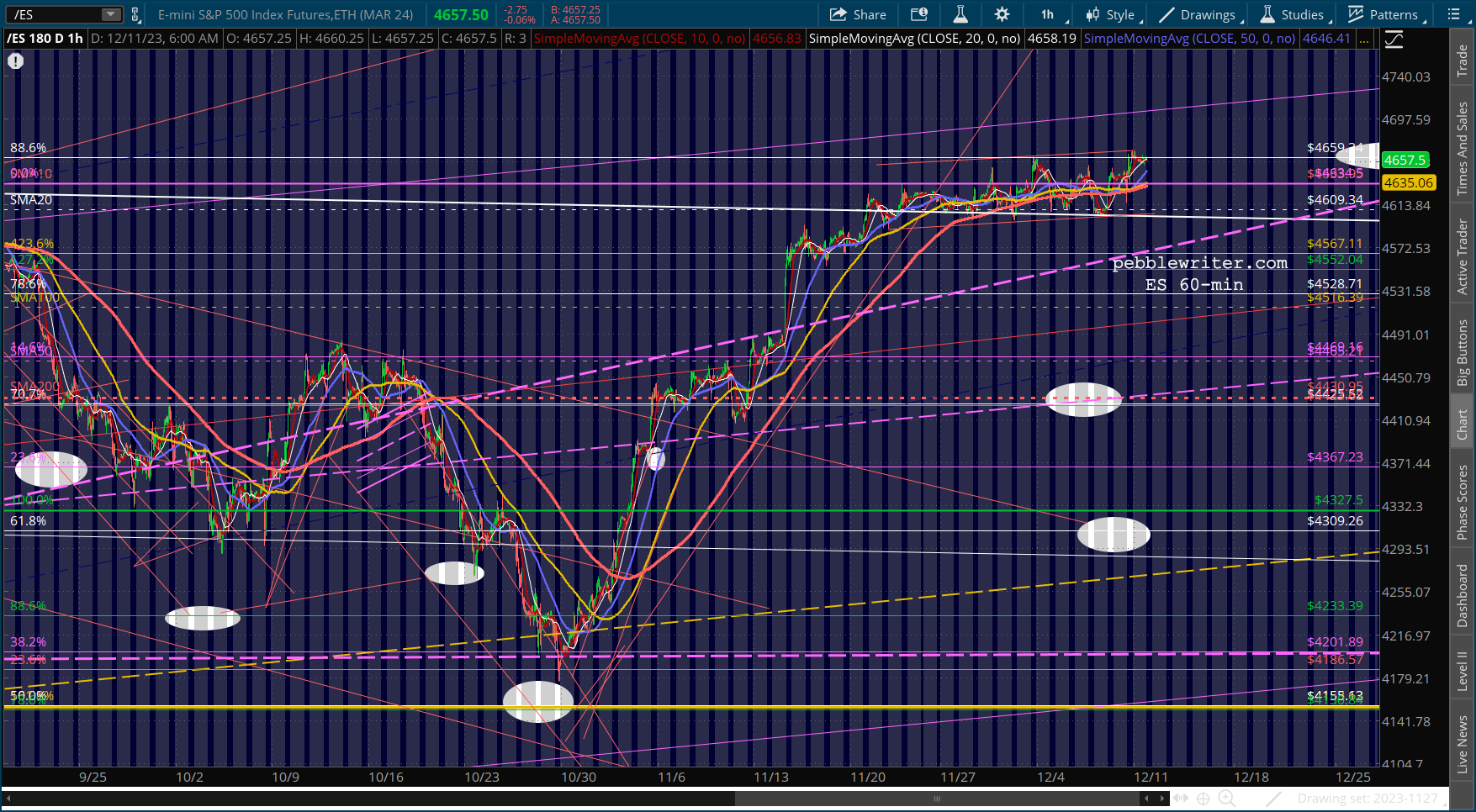1476x812 pixels.
Task: Click the $4567.11 level price label
Action: 1335,244
